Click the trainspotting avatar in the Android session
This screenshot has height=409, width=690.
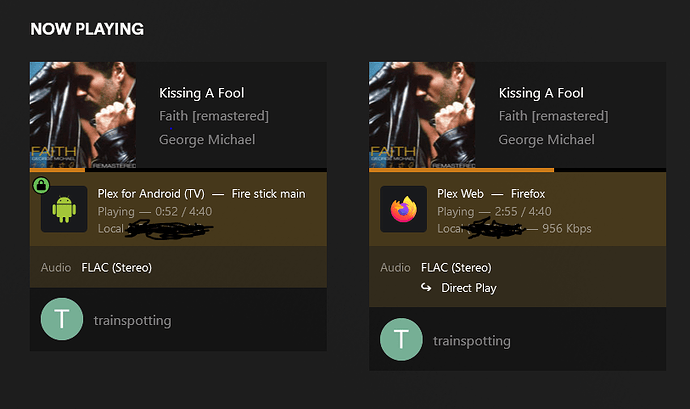click(61, 321)
